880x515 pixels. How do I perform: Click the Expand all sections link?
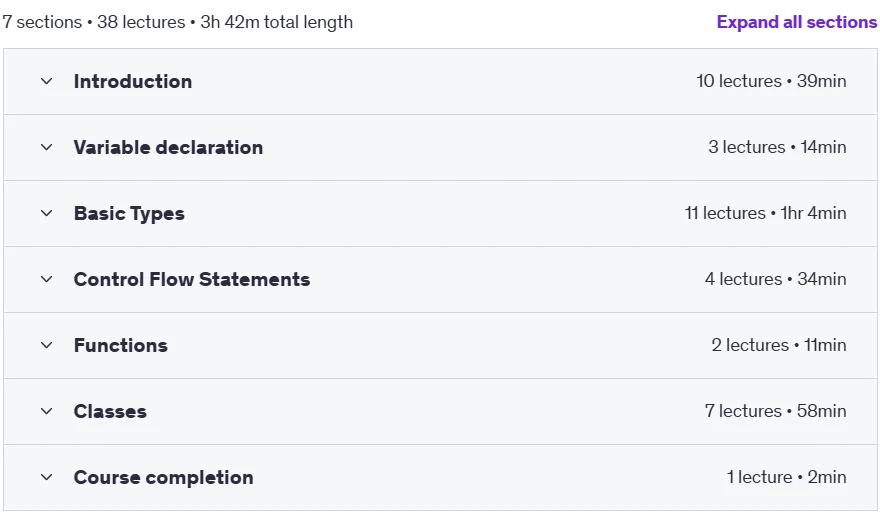click(x=796, y=22)
